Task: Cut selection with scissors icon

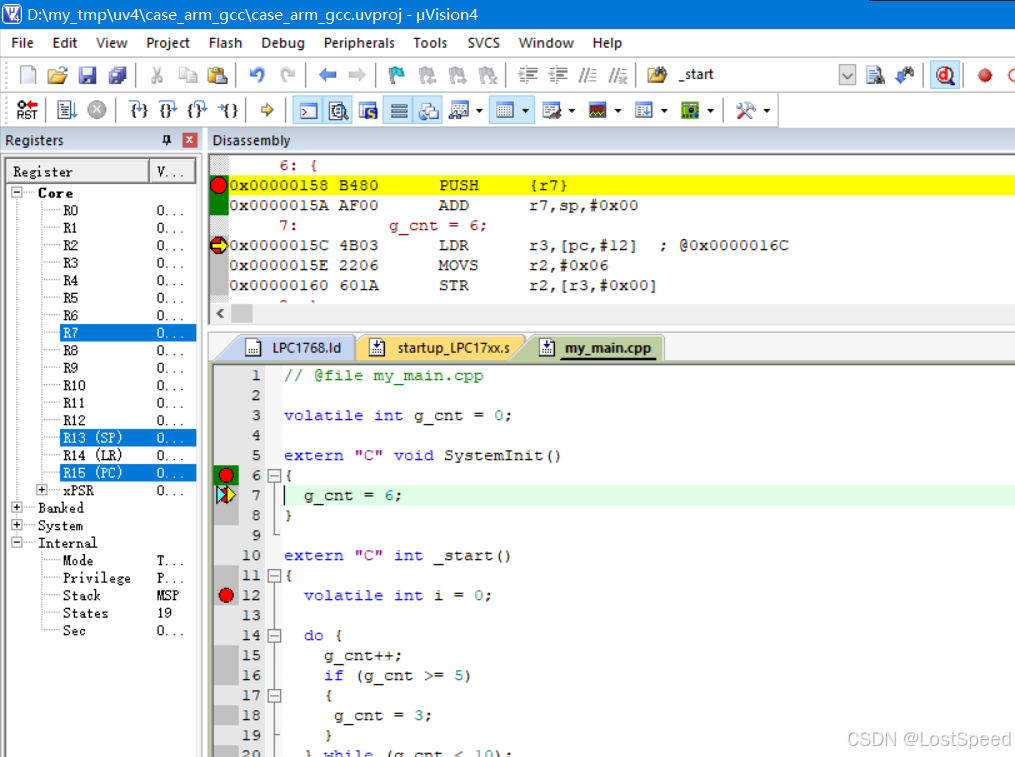Action: coord(157,75)
